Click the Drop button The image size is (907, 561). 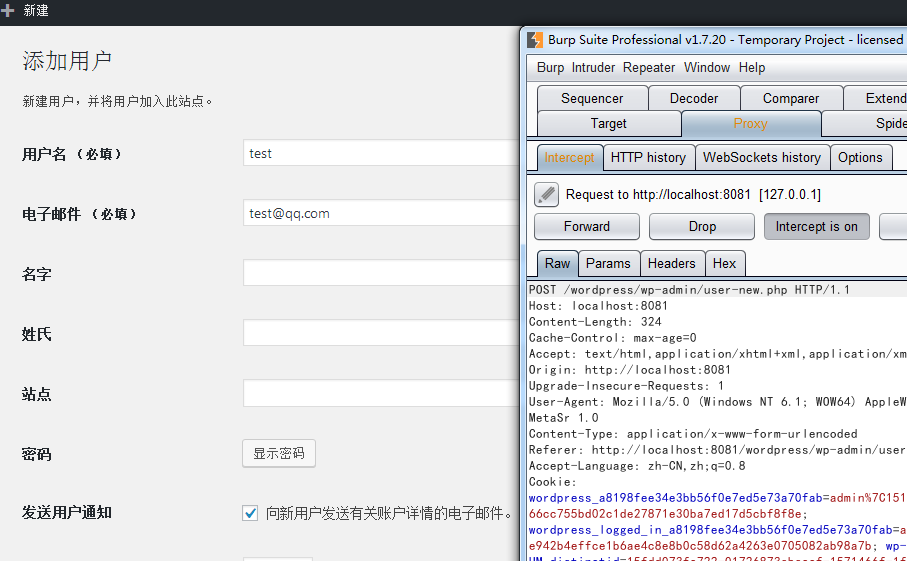(702, 227)
